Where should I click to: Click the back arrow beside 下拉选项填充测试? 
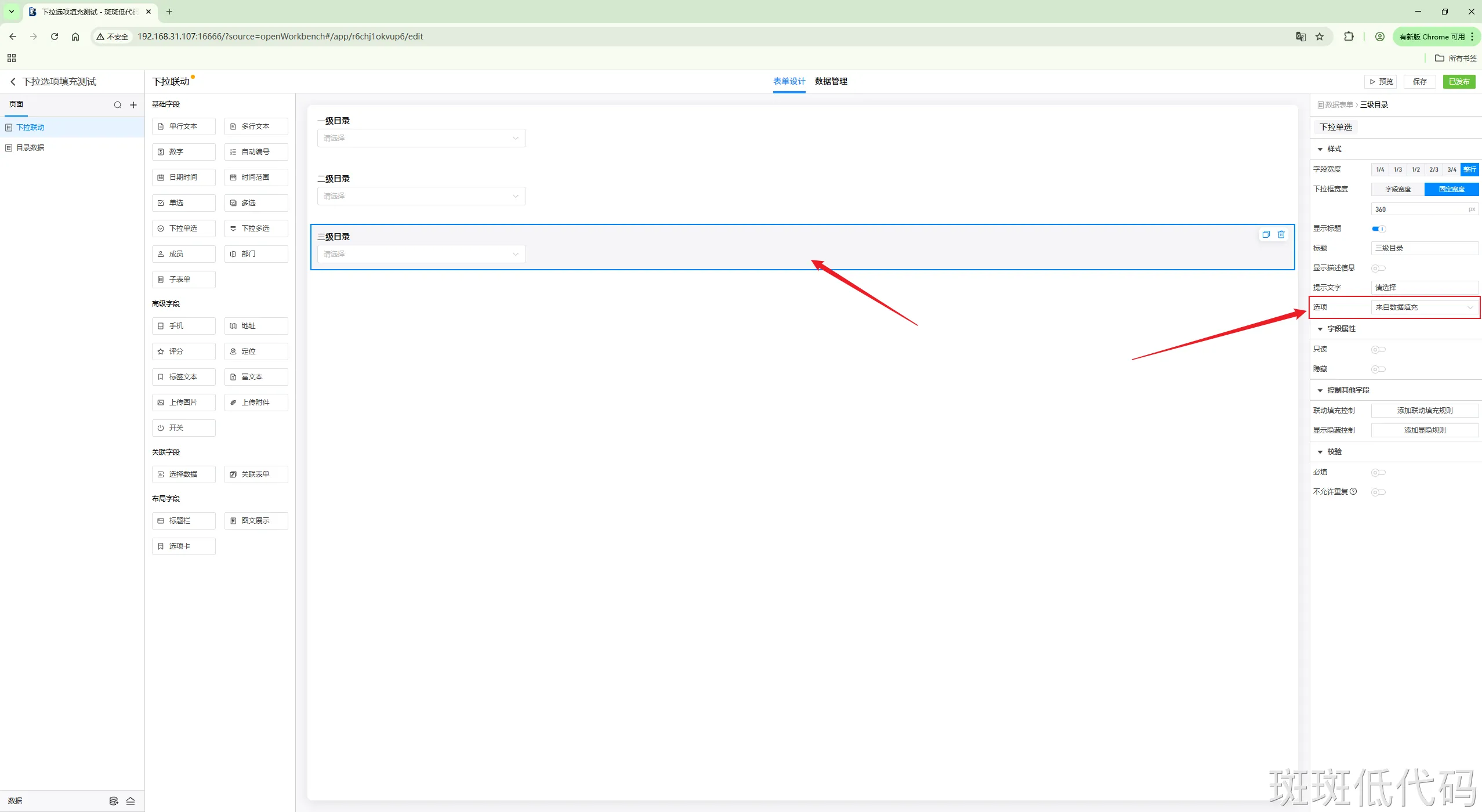tap(13, 82)
